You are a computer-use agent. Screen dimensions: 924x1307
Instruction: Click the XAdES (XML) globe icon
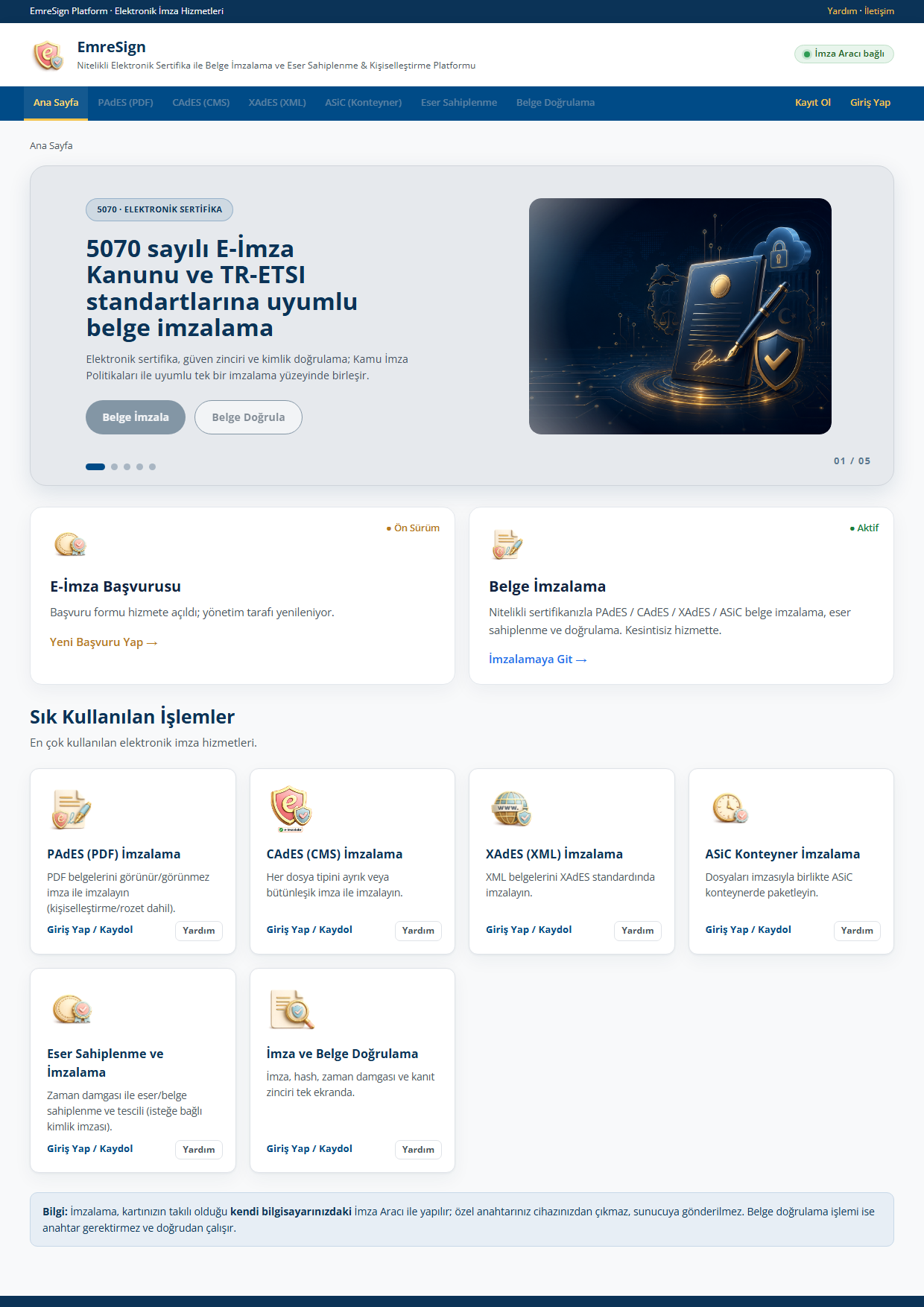tap(510, 809)
